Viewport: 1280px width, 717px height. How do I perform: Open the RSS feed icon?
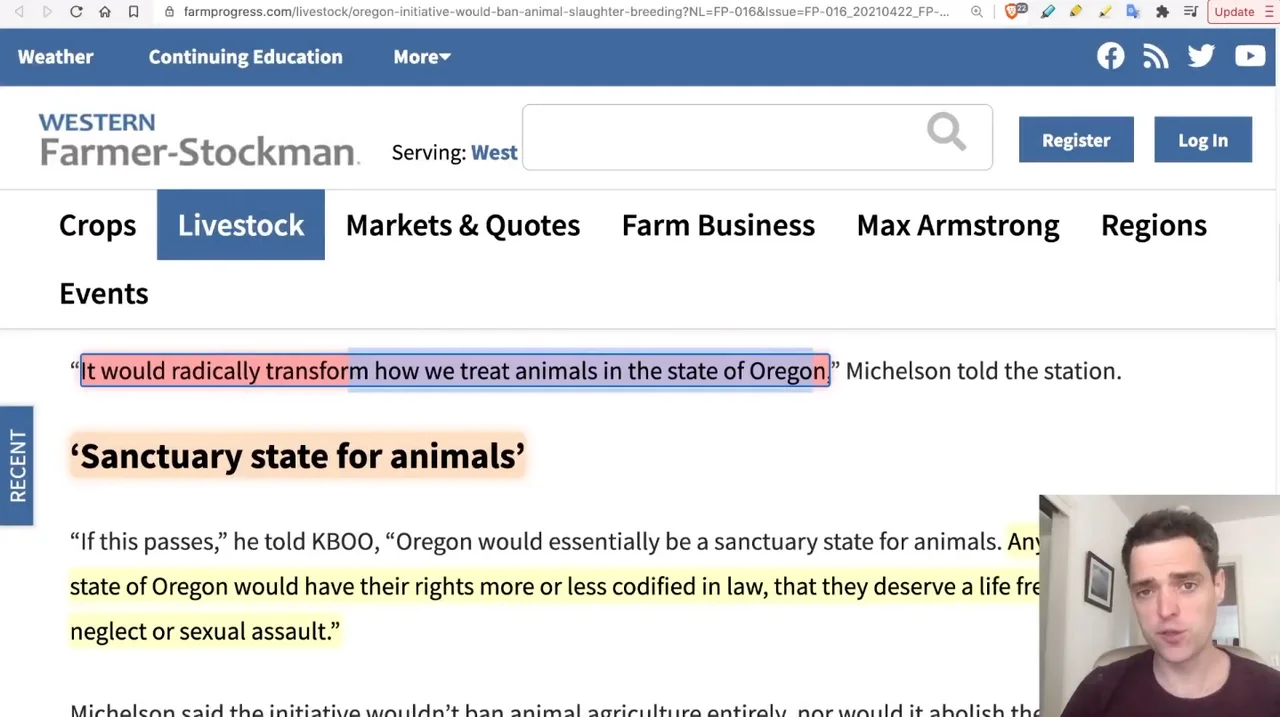pyautogui.click(x=1155, y=56)
